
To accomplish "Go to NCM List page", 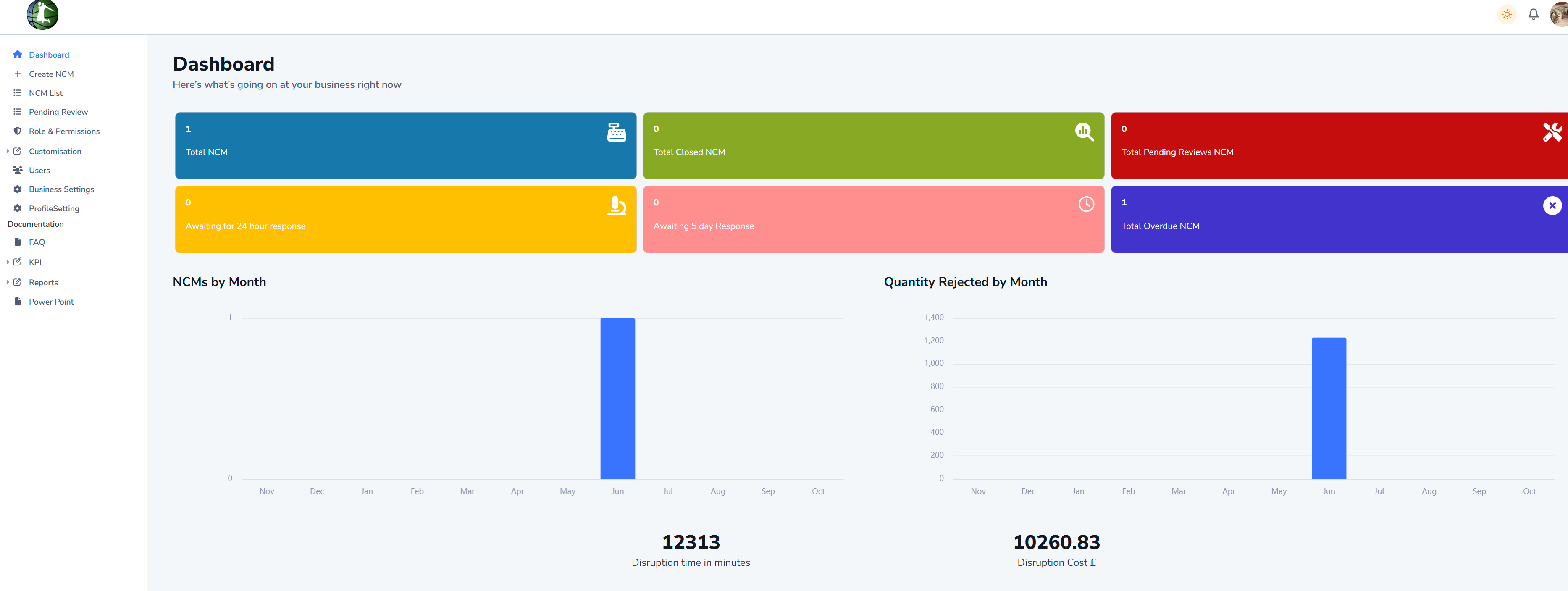I will tap(46, 93).
